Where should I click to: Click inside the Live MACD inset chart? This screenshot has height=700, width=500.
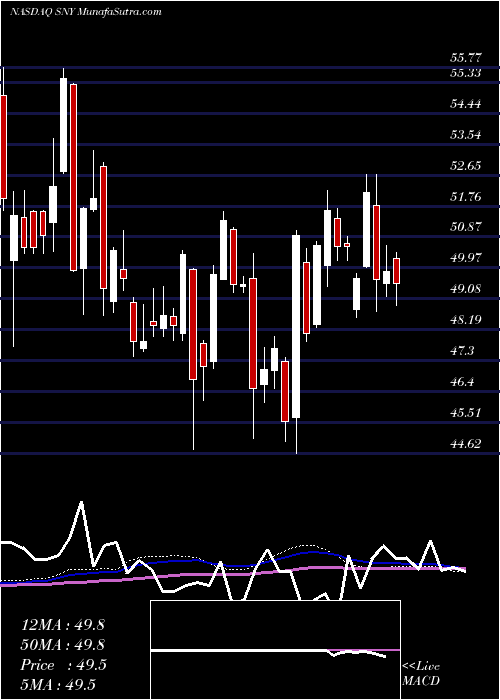tap(275, 650)
